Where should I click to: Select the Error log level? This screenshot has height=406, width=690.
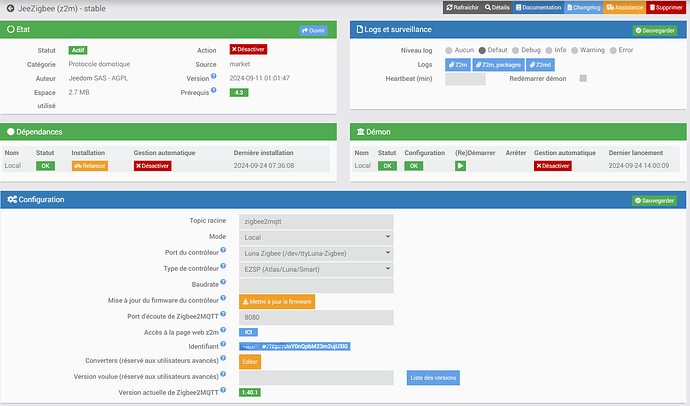[x=613, y=51]
